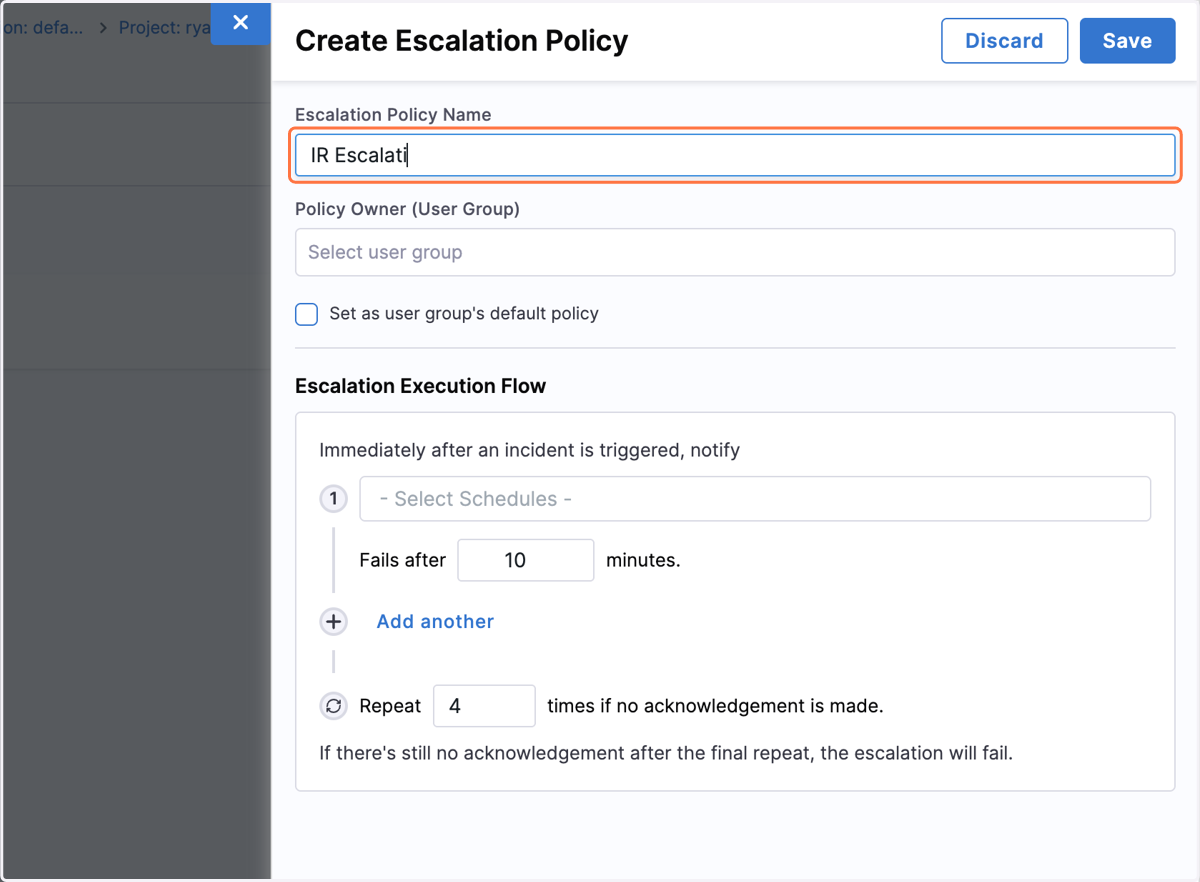
Task: Open the Select user group dropdown
Action: pyautogui.click(x=735, y=252)
